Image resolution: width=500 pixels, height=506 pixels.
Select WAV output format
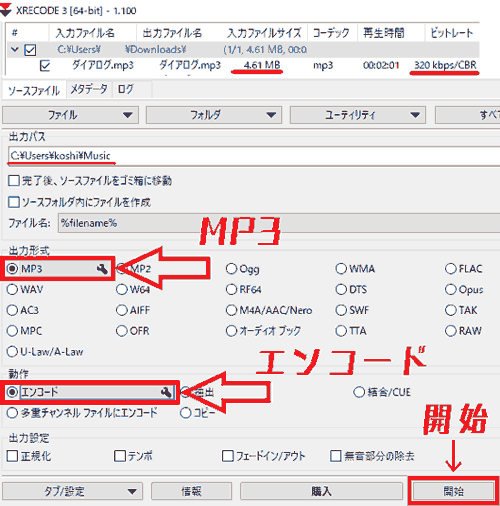click(12, 289)
